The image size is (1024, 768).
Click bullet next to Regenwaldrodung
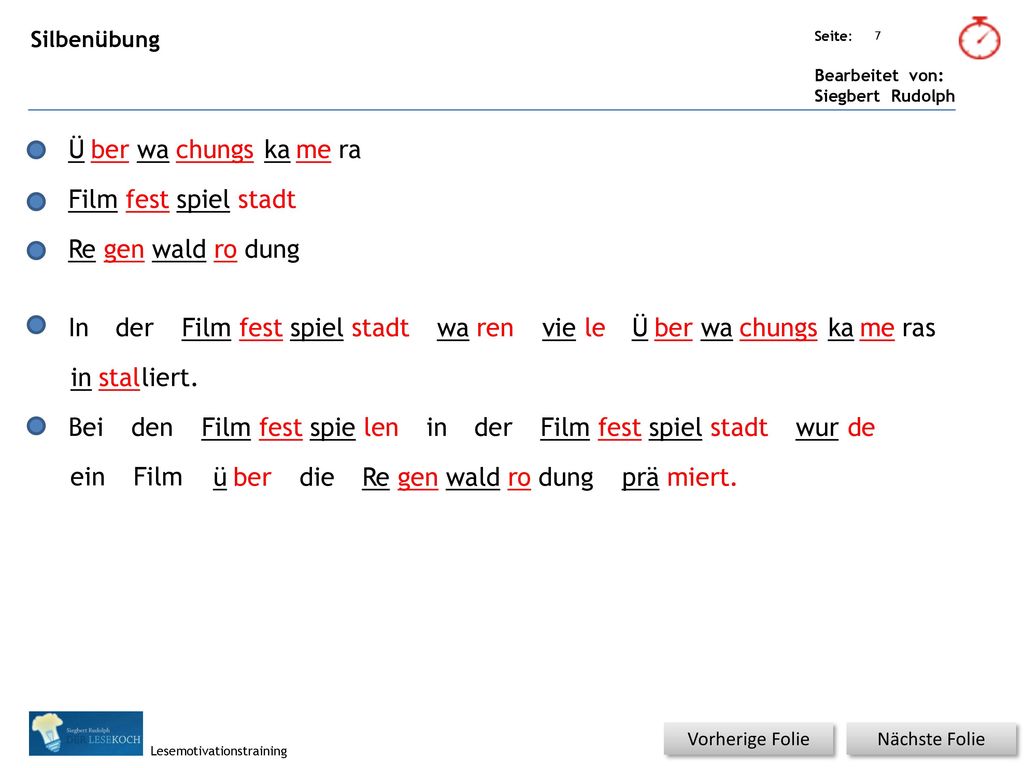point(37,251)
